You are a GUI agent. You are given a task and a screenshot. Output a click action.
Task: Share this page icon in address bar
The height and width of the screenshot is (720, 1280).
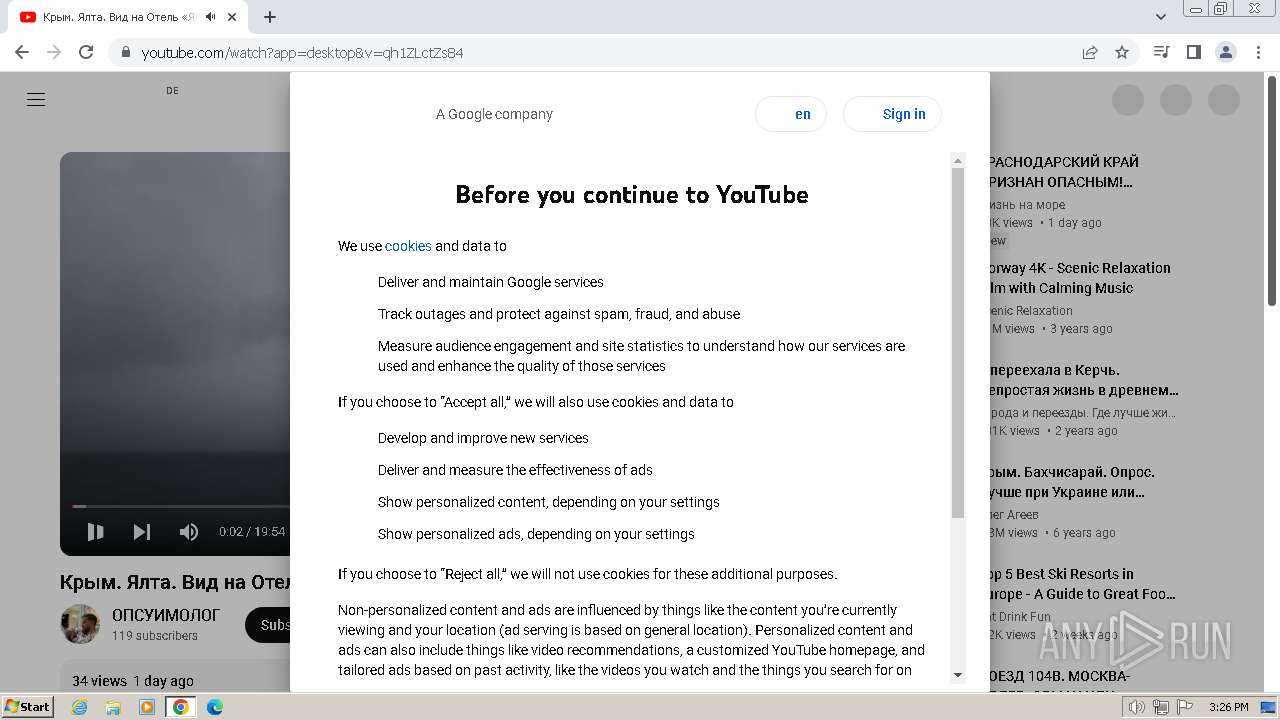coord(1090,52)
